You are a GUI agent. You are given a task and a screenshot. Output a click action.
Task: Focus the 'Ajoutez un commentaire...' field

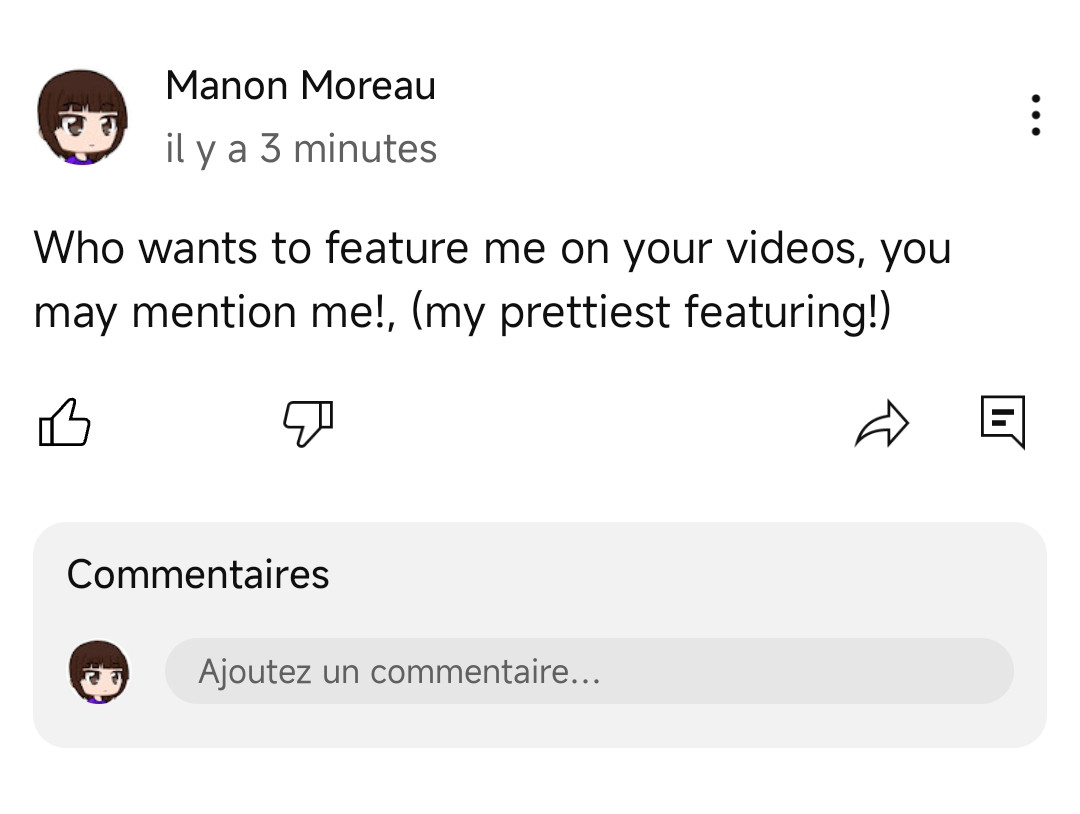click(589, 671)
